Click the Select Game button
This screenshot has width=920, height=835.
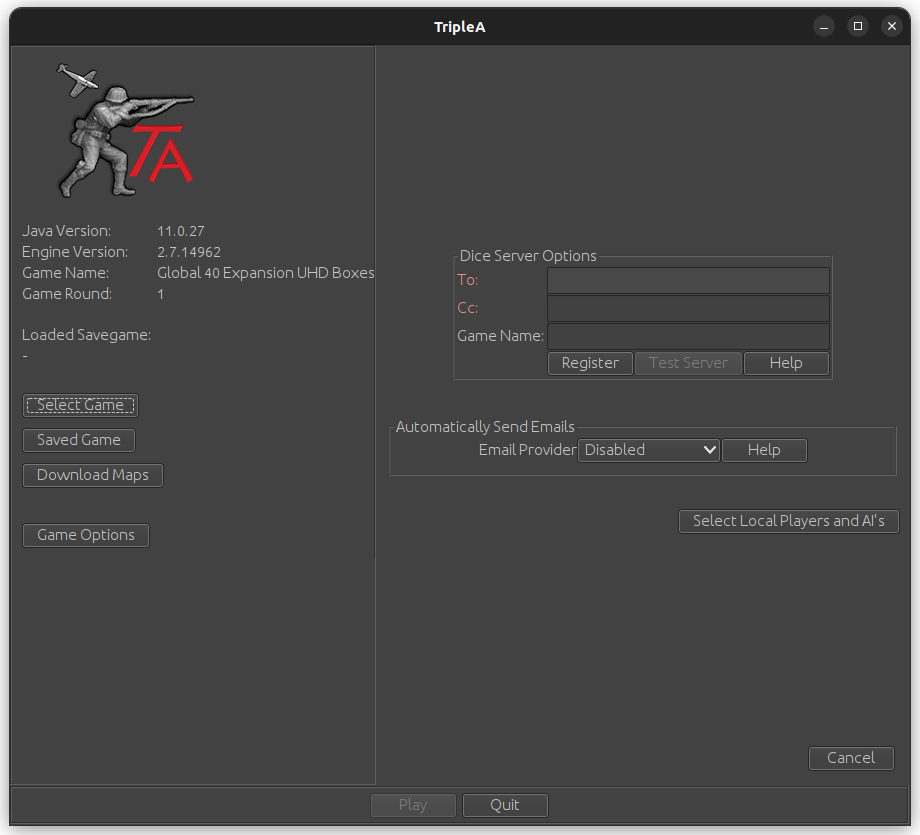80,405
